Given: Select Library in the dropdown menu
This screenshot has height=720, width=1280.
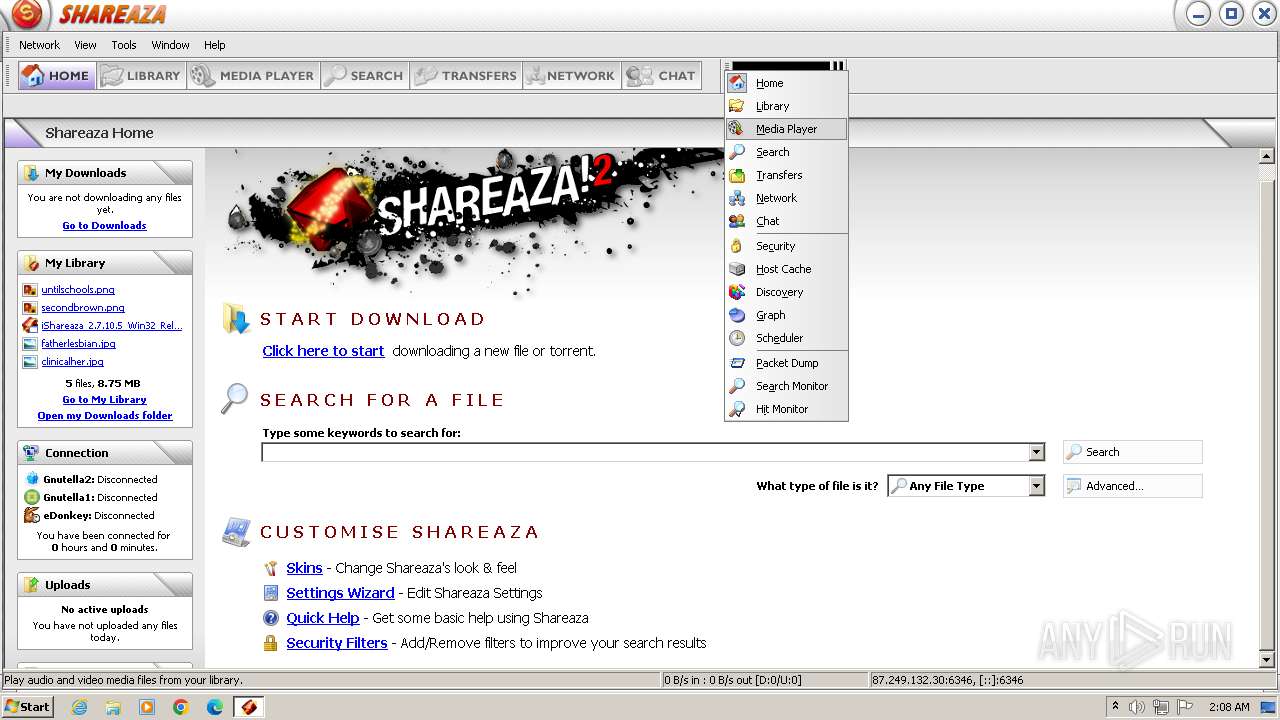Looking at the screenshot, I should tap(786, 106).
